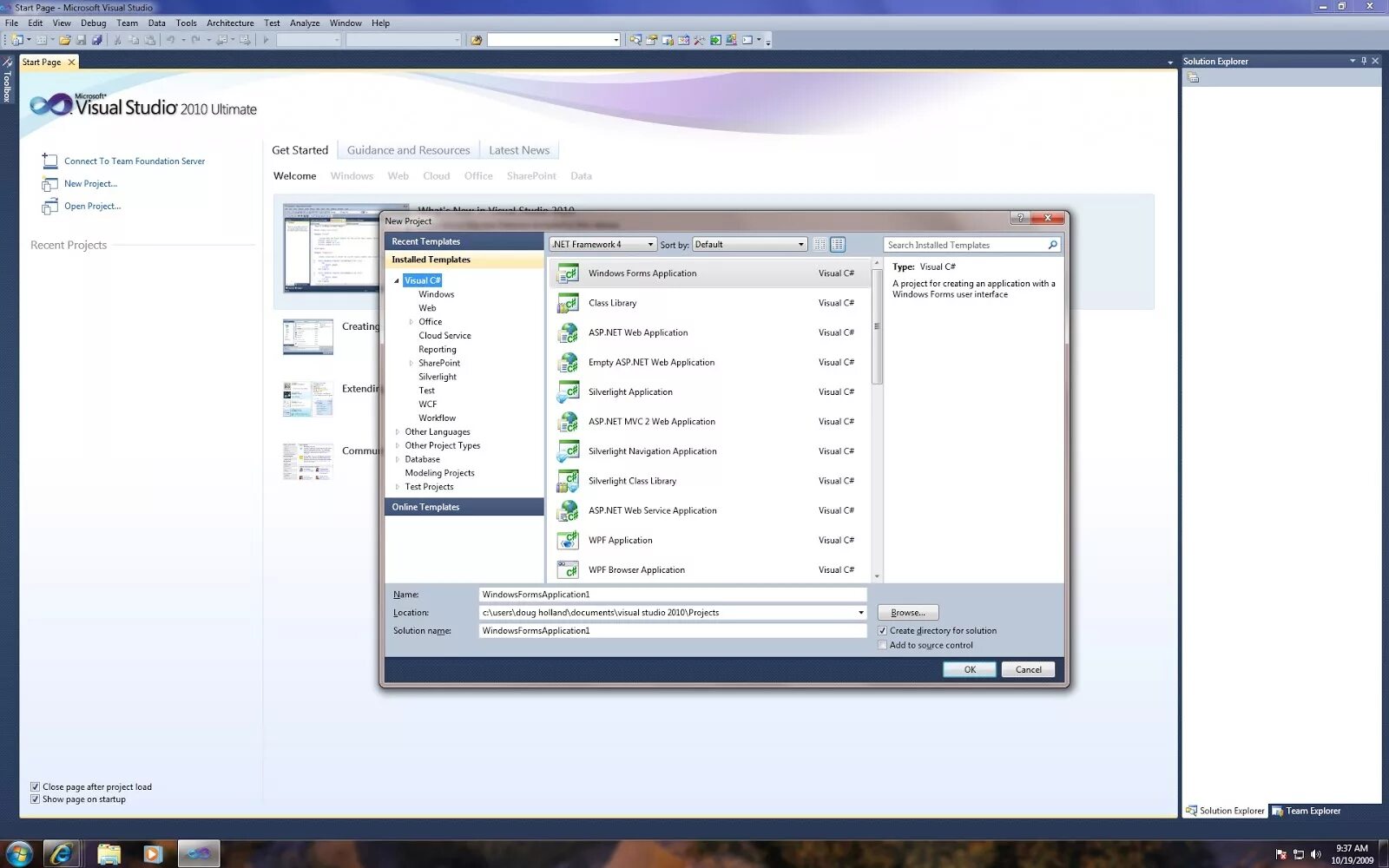Viewport: 1389px width, 868px height.
Task: Click the Start Debugging play icon
Action: pos(266,40)
